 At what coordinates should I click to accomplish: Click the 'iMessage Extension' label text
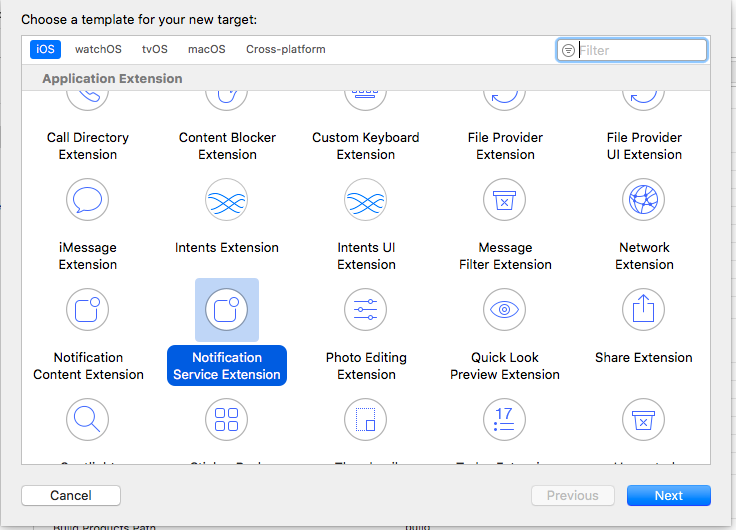click(88, 256)
